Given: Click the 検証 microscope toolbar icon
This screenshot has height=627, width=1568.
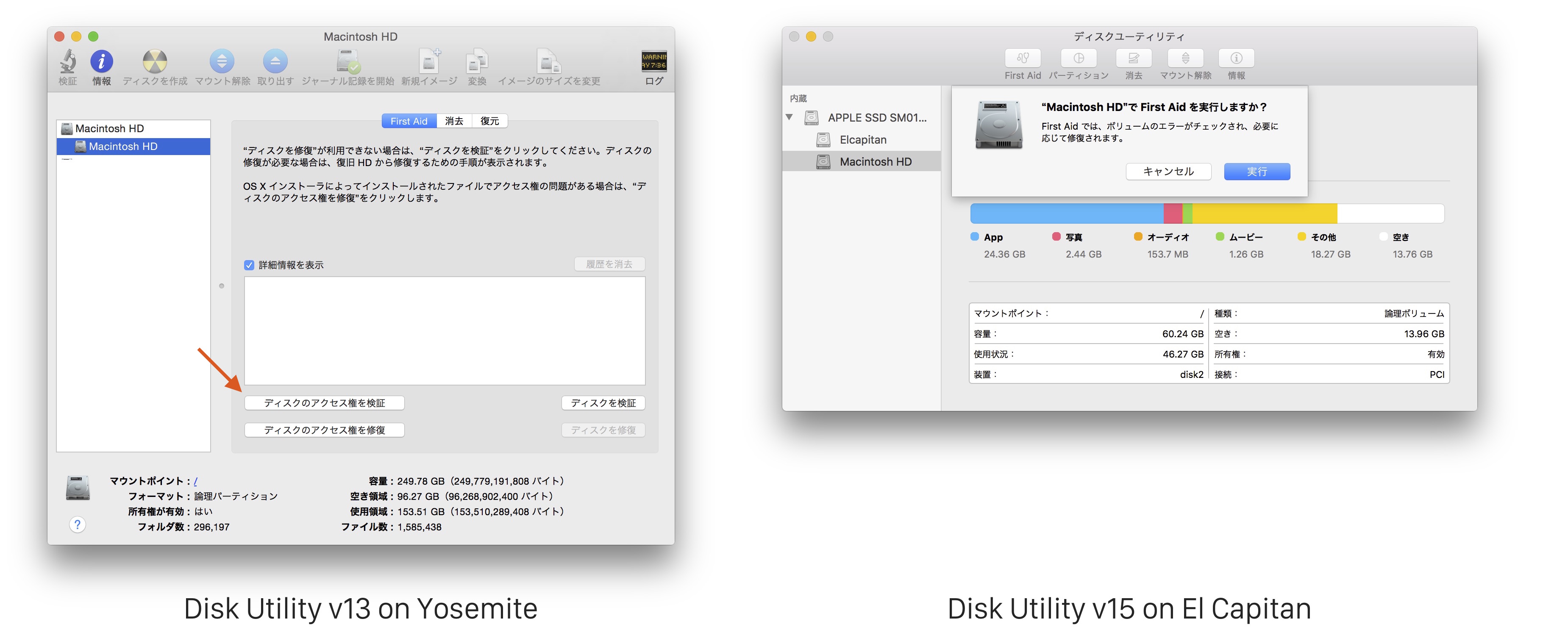Looking at the screenshot, I should (x=67, y=61).
